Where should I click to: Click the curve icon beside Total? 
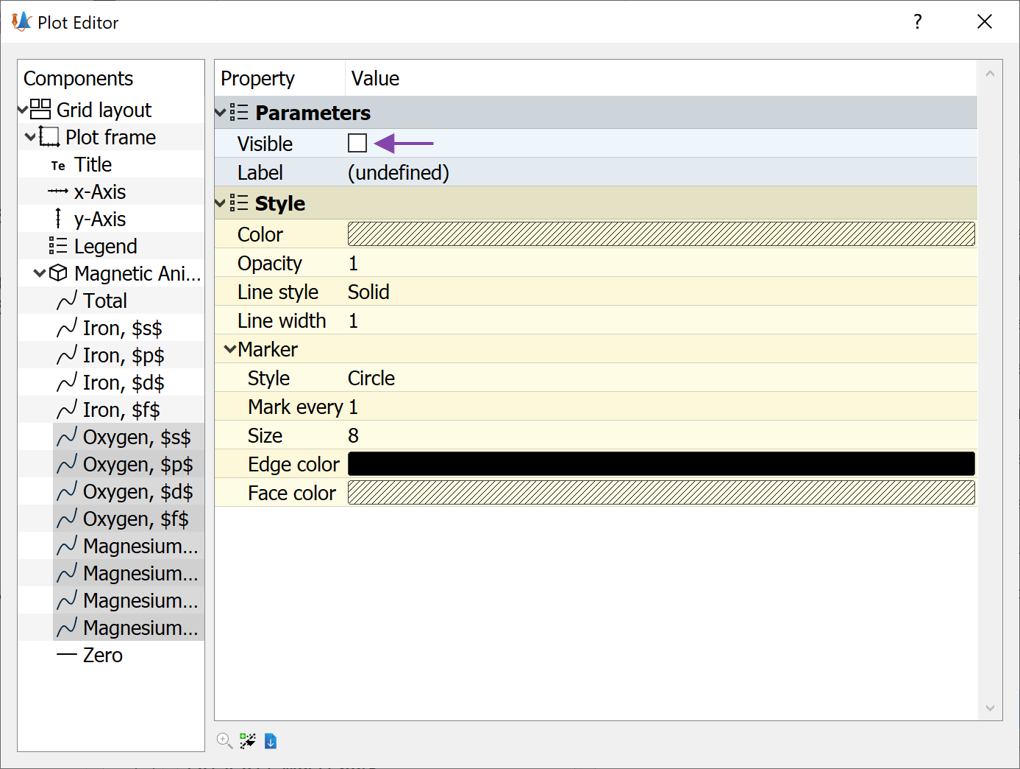tap(67, 301)
